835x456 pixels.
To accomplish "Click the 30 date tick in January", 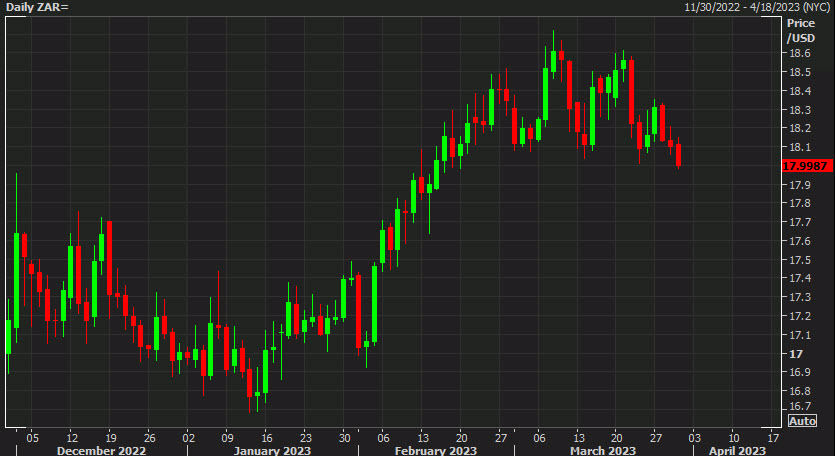I will point(345,438).
